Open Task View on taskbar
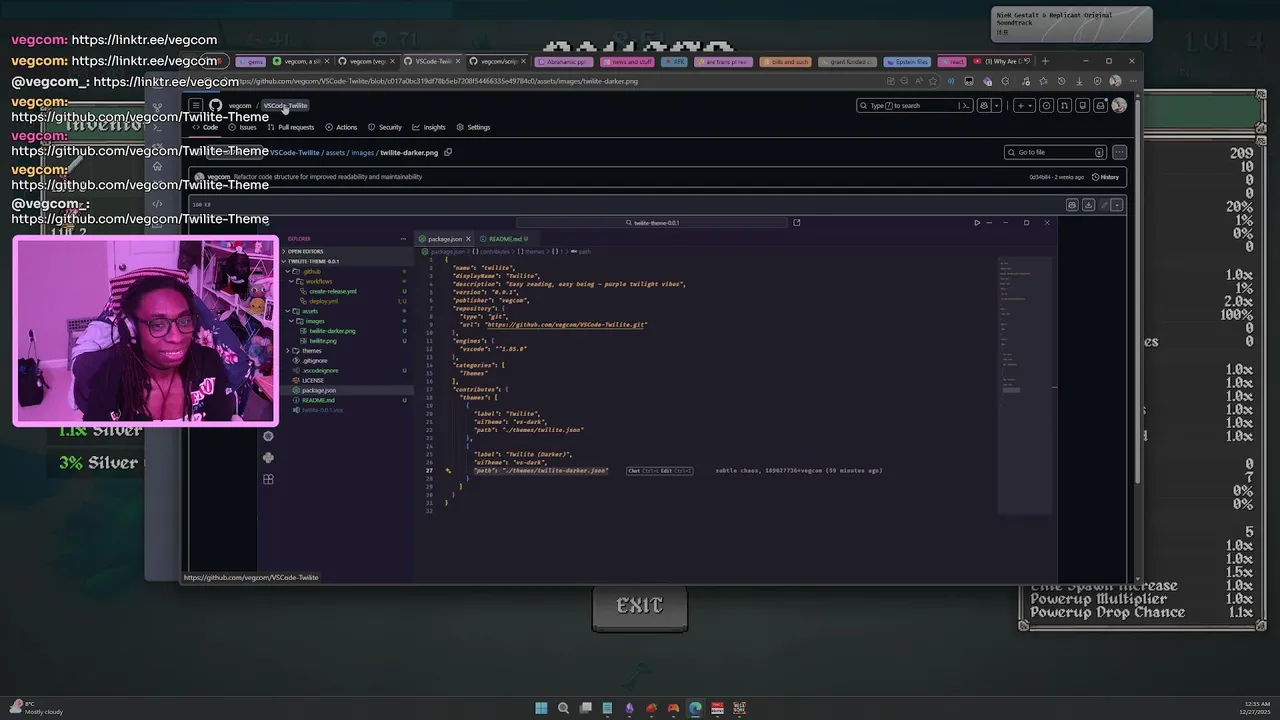 coord(585,708)
